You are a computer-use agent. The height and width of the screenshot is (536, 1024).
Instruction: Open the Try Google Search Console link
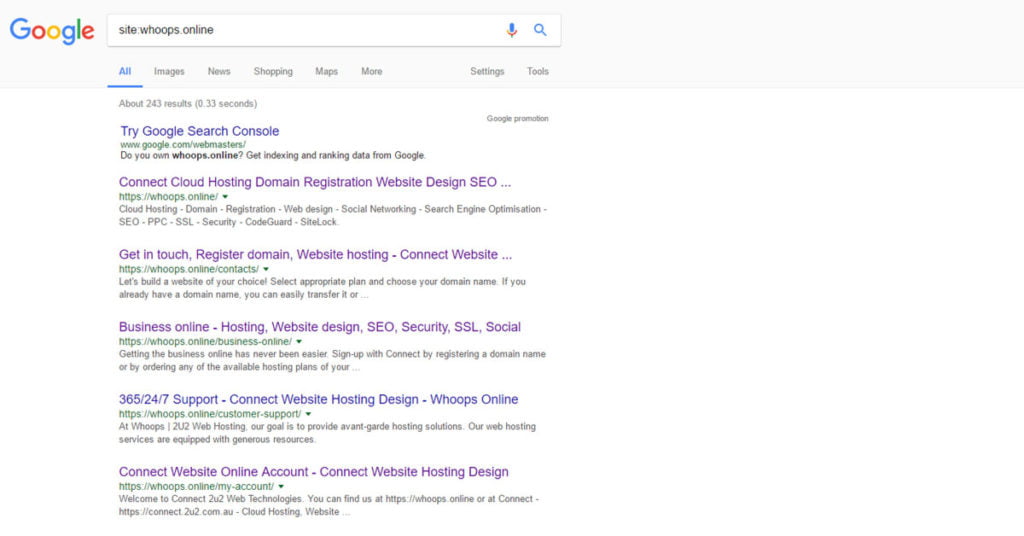coord(200,131)
